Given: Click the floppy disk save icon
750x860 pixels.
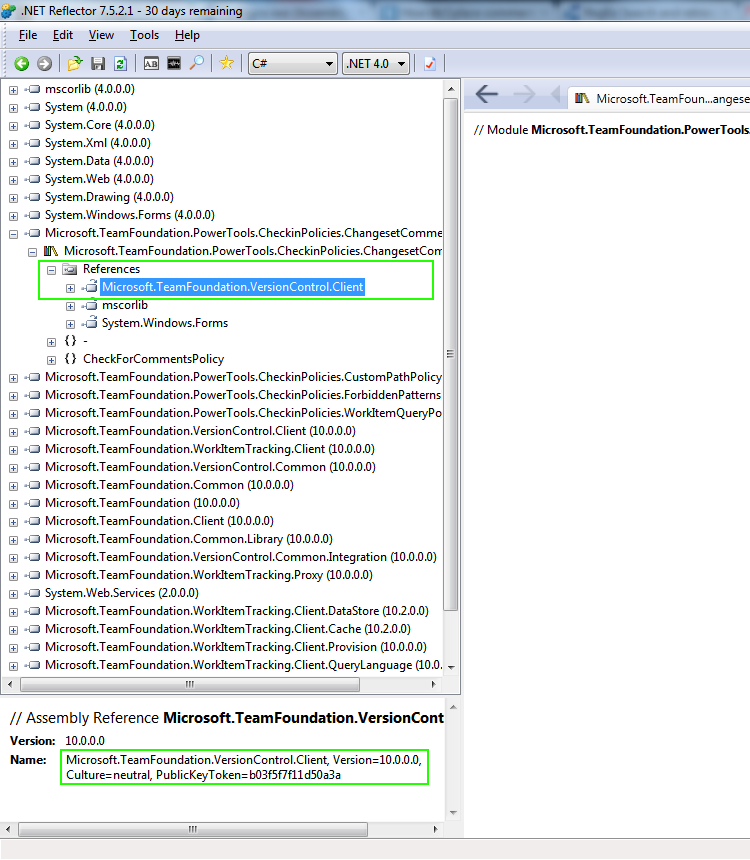Looking at the screenshot, I should pos(98,64).
